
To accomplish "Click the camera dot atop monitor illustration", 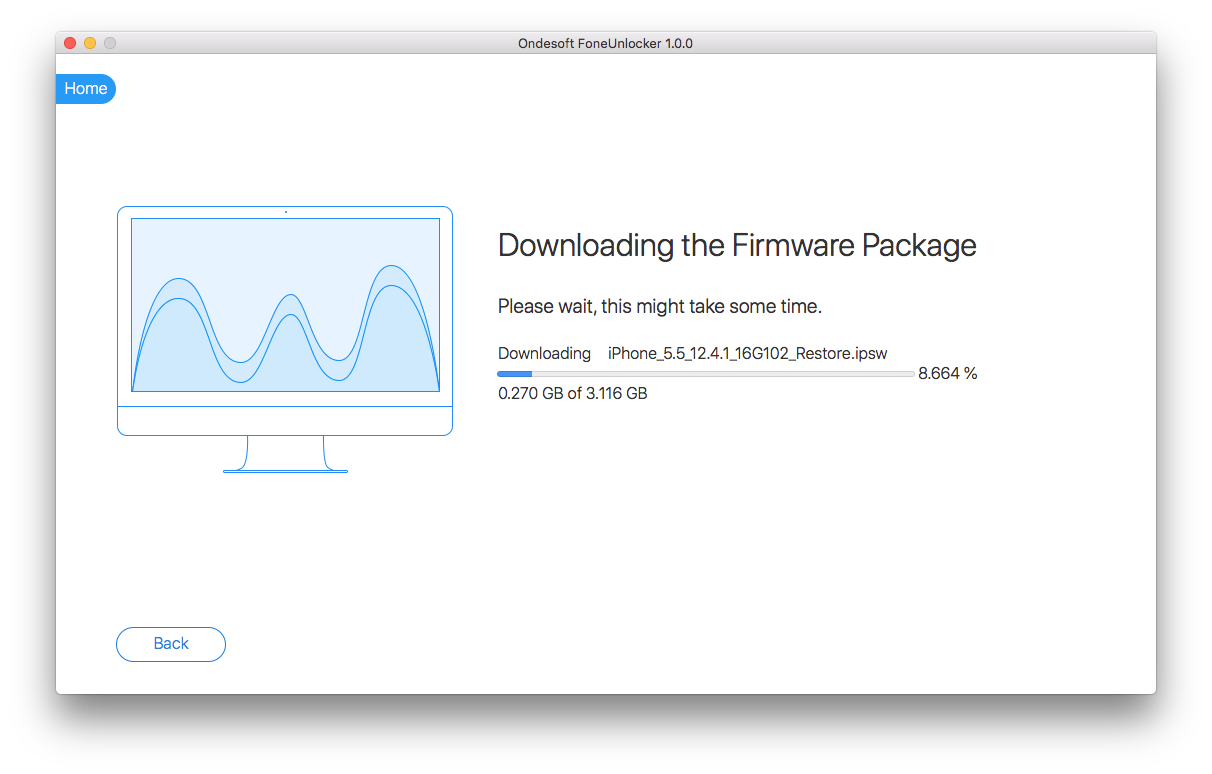I will click(x=286, y=212).
